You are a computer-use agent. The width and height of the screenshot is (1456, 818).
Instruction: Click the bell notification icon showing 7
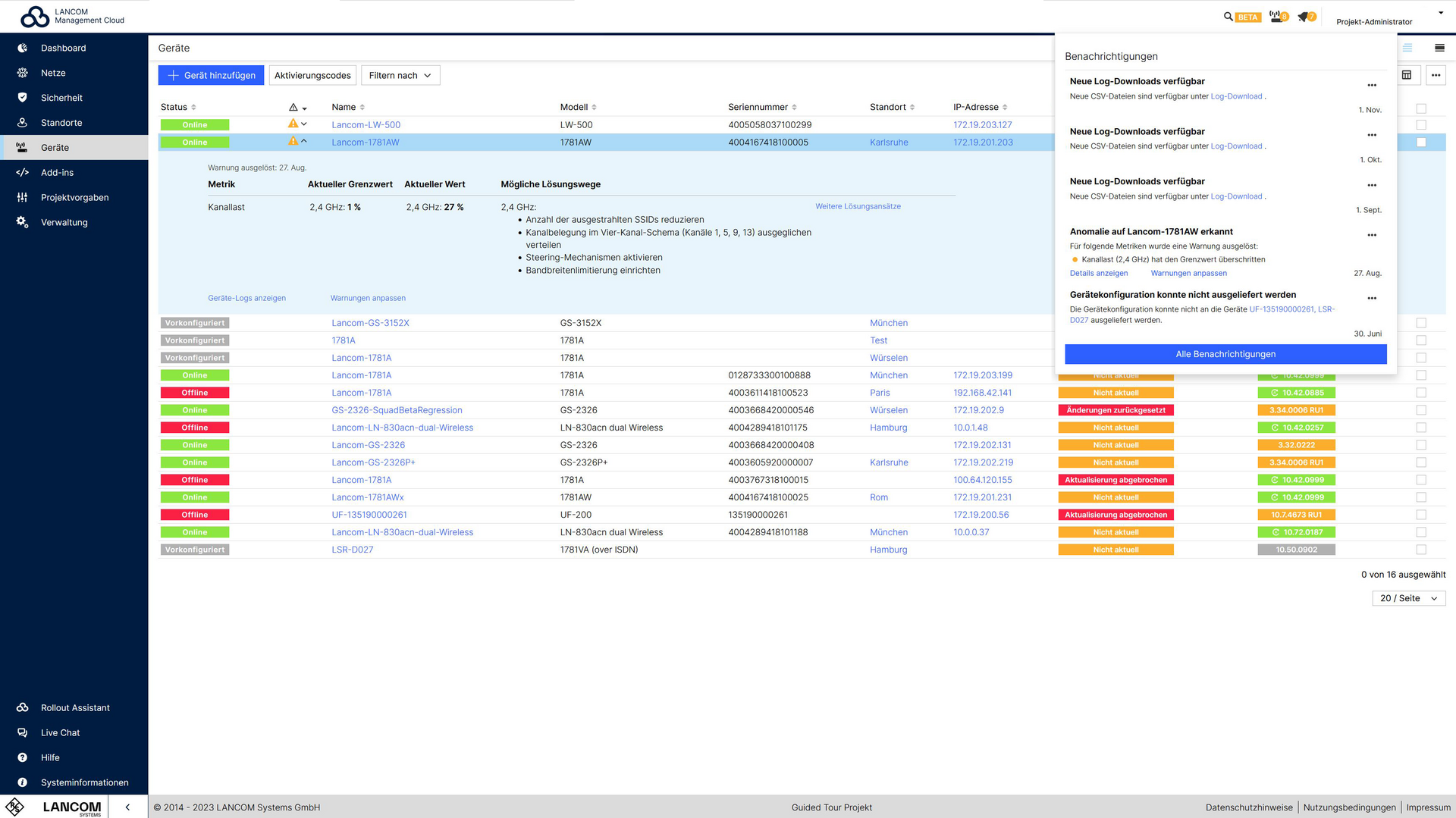pos(1305,16)
